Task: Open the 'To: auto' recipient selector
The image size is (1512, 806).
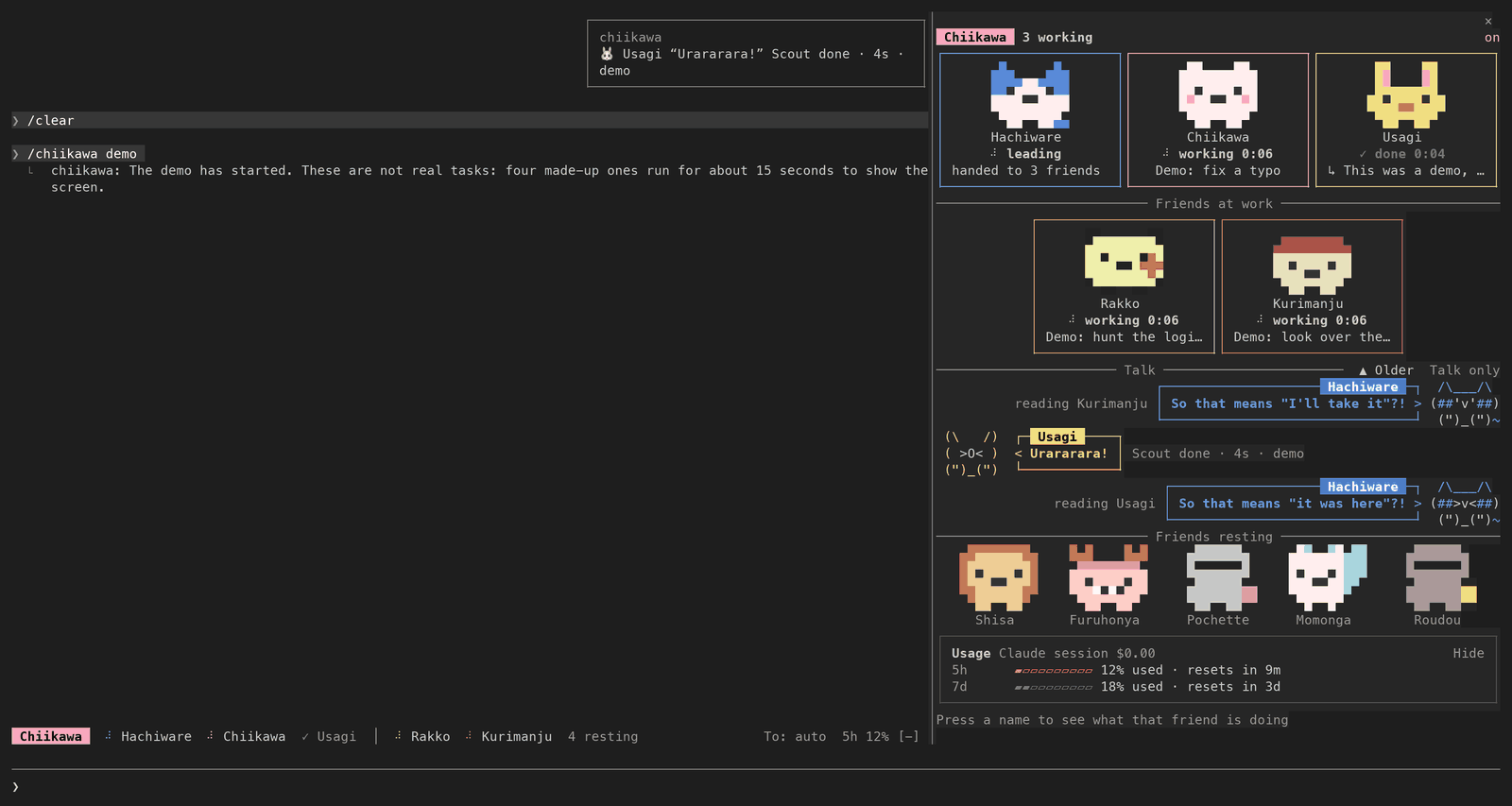Action: (x=795, y=736)
